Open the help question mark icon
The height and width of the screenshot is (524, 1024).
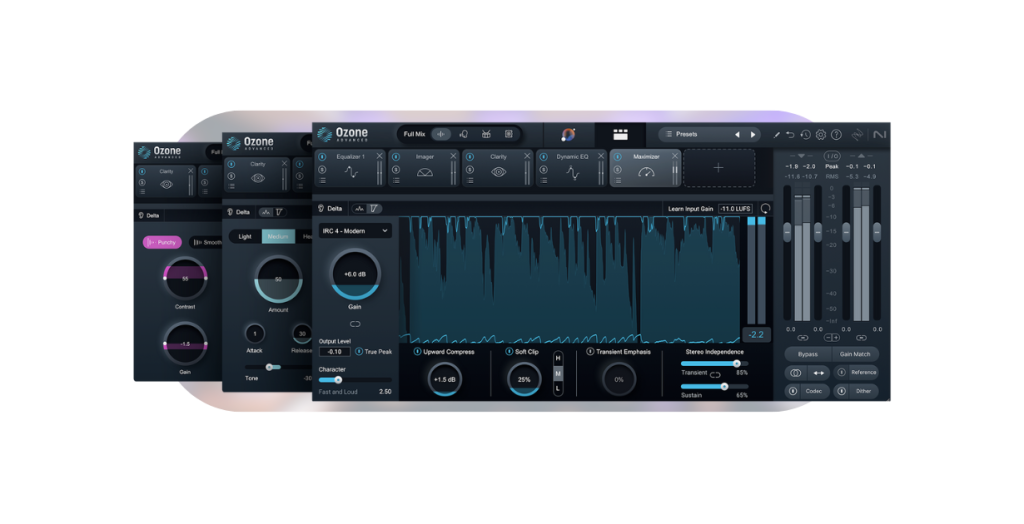(837, 135)
